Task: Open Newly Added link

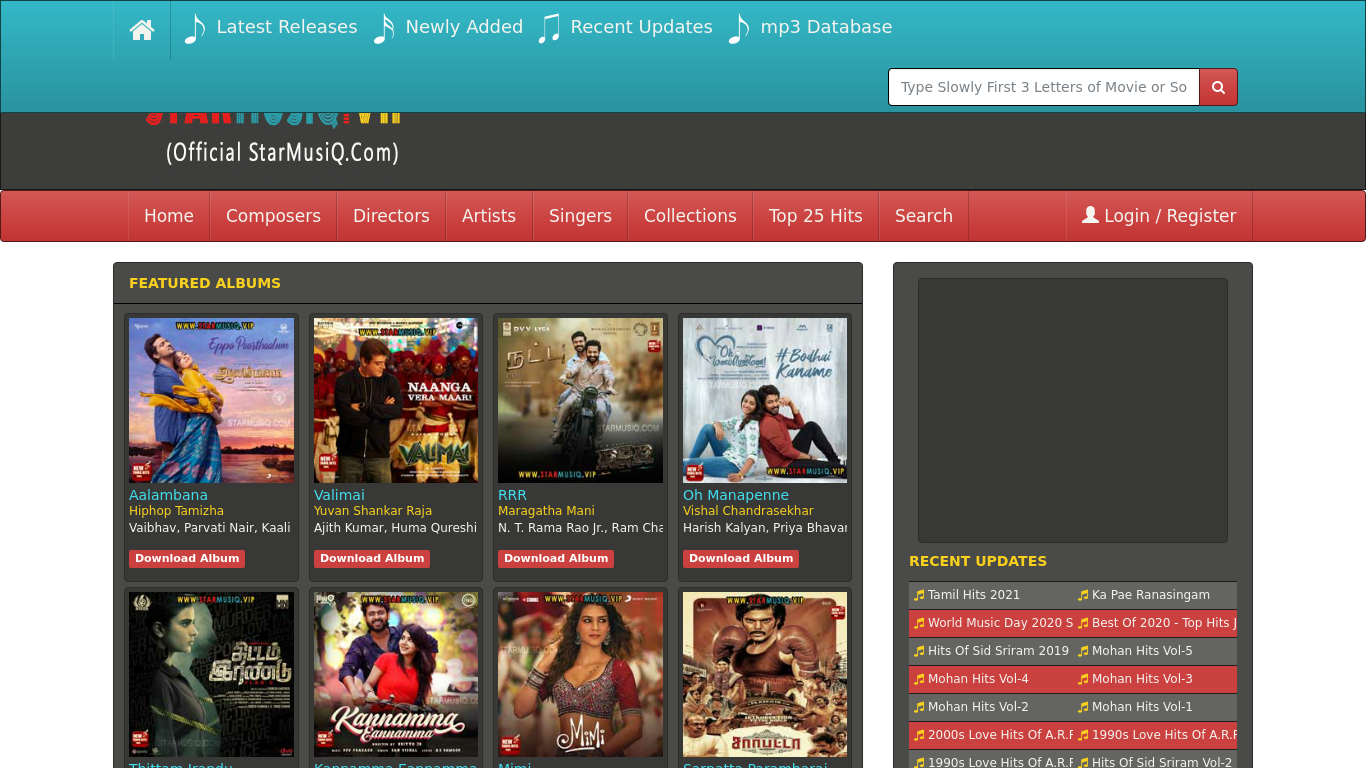Action: tap(464, 27)
